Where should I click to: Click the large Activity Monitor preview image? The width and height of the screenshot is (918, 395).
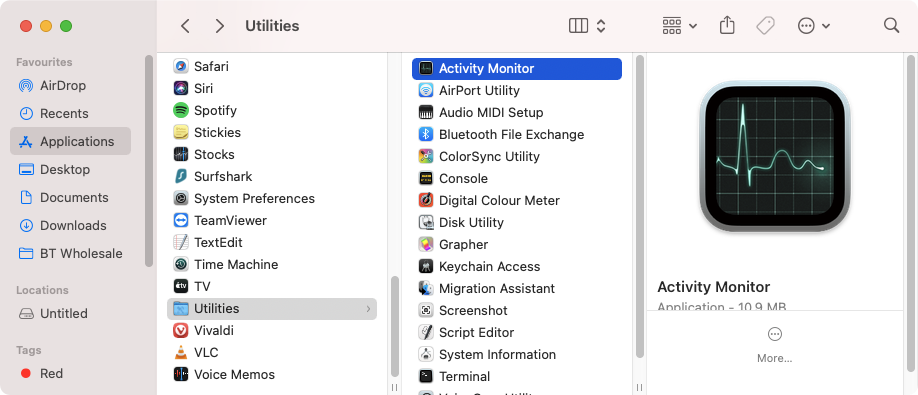coord(775,156)
